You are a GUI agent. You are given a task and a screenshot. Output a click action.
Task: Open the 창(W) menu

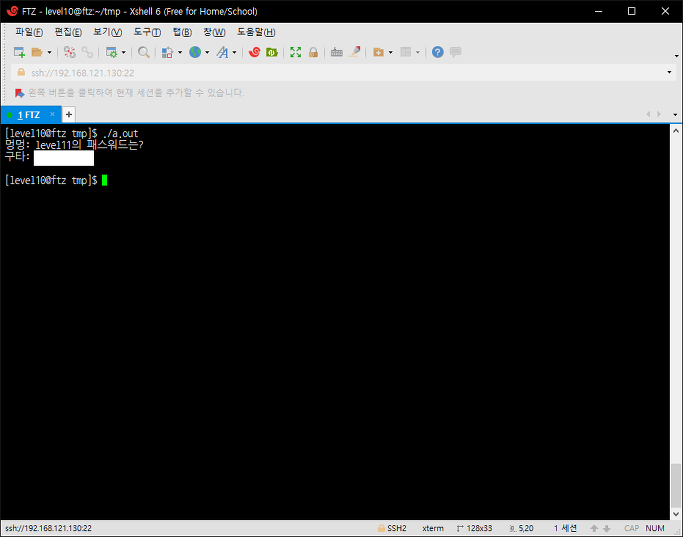(214, 32)
